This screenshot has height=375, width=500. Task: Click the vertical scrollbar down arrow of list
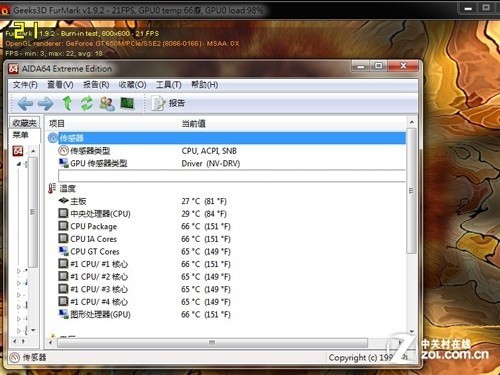click(412, 331)
